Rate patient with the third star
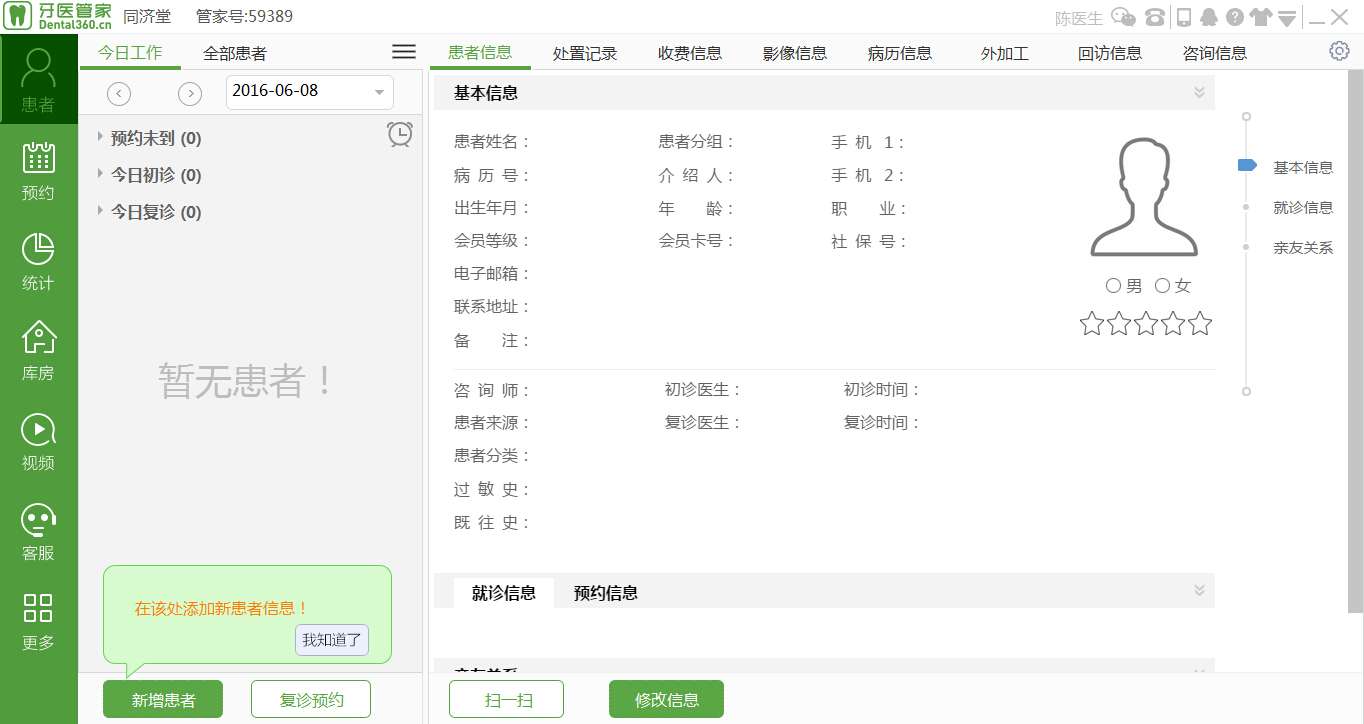 tap(1145, 324)
